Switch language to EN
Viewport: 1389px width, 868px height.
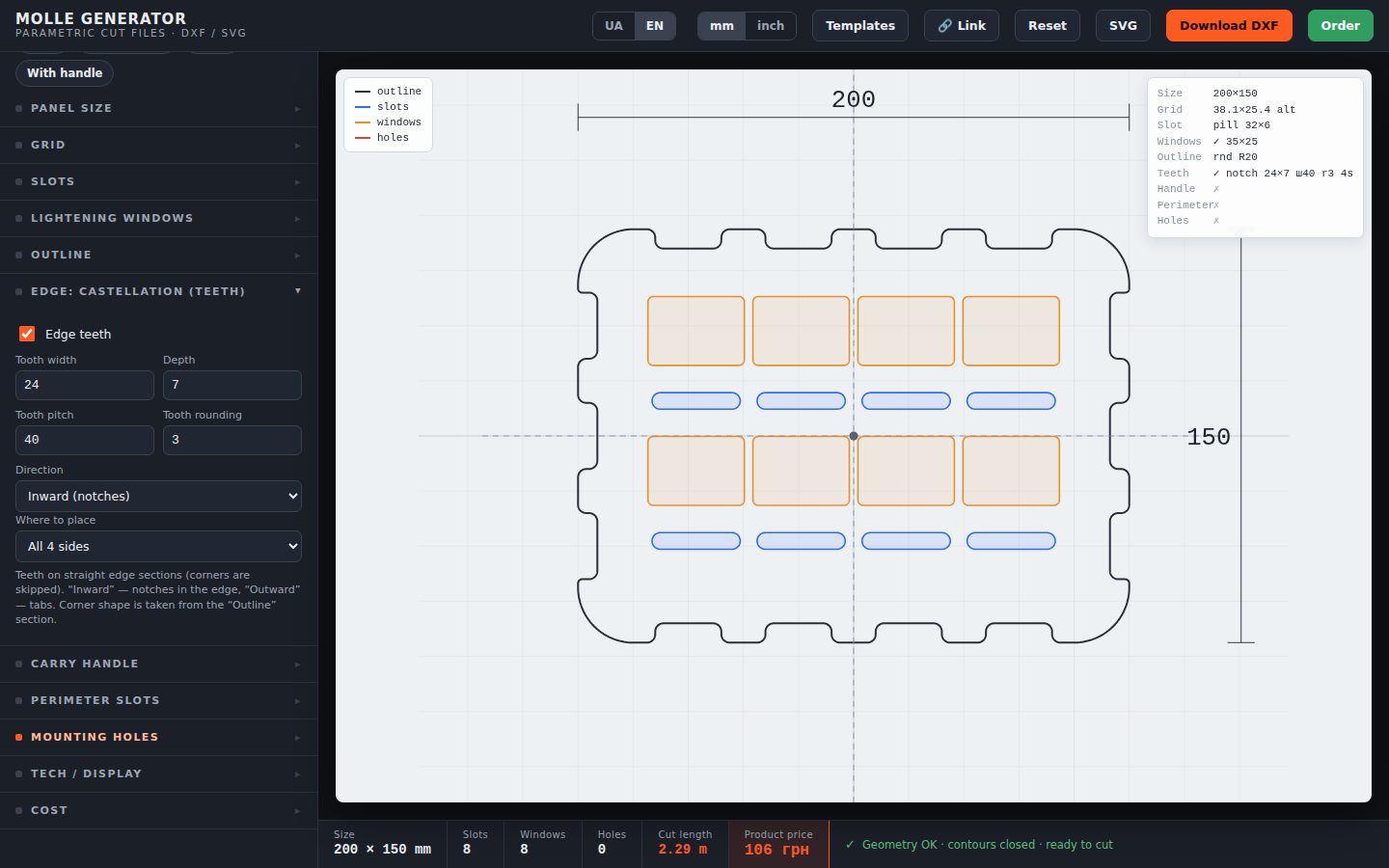tap(655, 26)
